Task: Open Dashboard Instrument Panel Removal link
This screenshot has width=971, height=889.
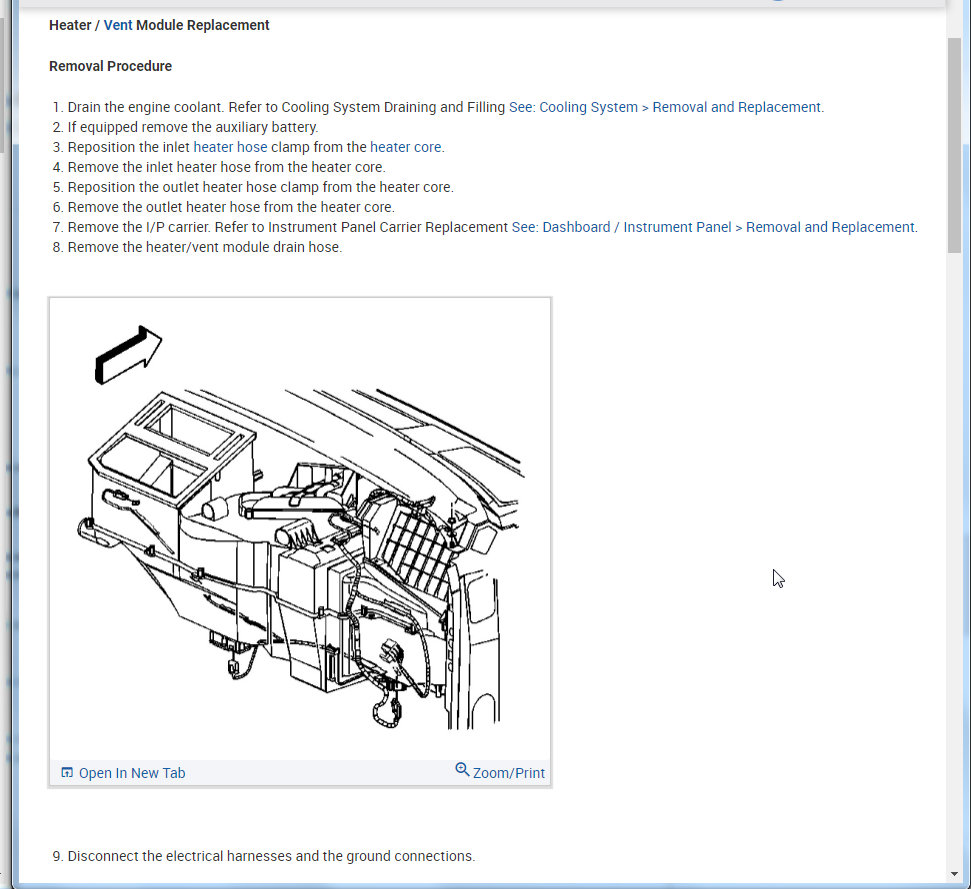Action: [714, 227]
